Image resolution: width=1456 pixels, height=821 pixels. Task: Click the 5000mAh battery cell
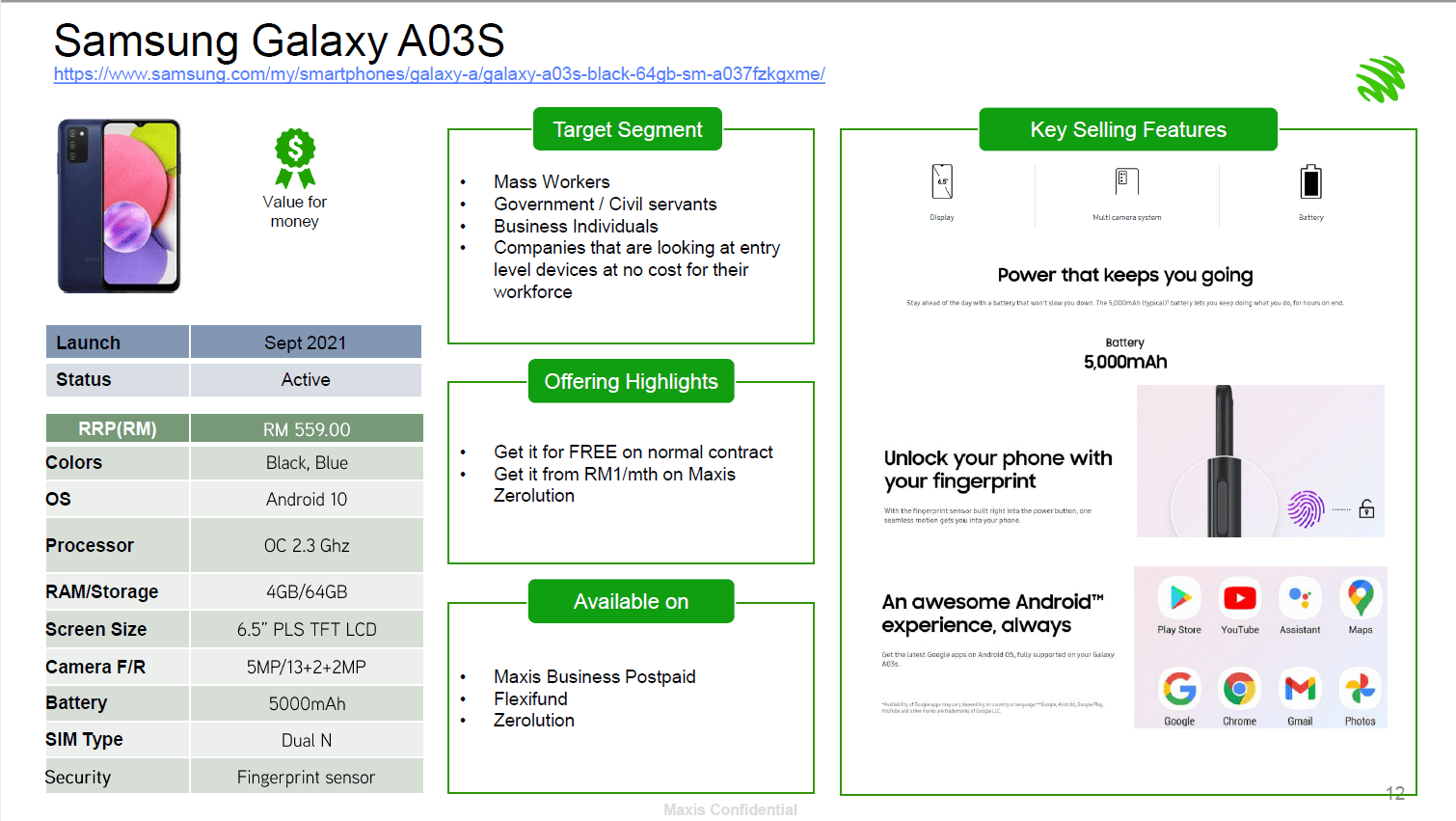[307, 703]
